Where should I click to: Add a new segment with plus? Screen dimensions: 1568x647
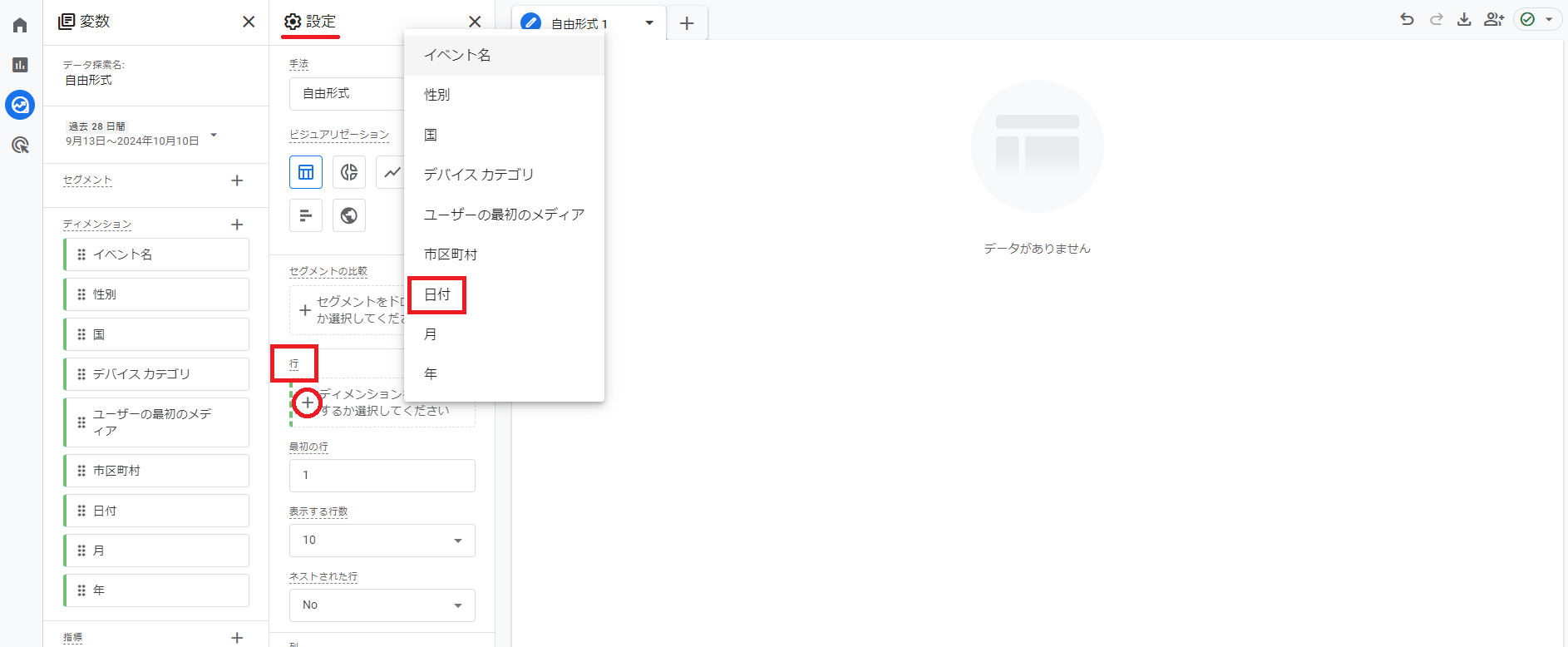tap(237, 180)
